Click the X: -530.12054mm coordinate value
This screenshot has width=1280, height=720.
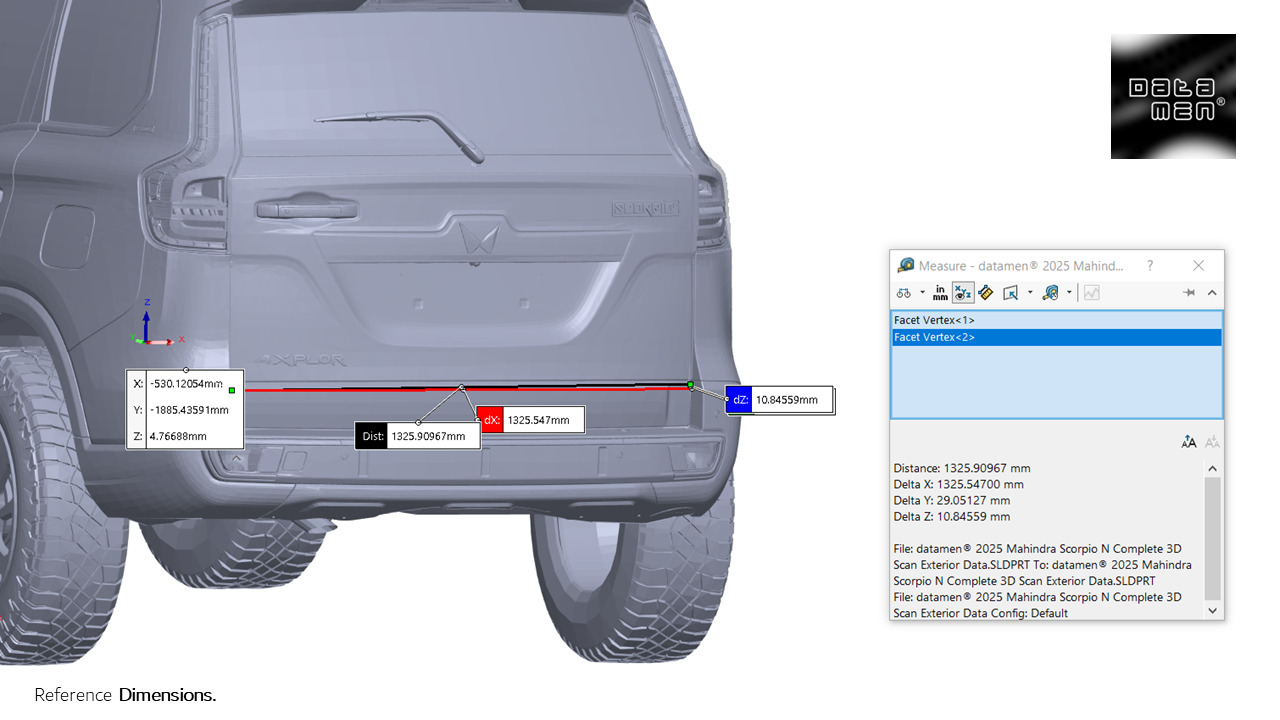[185, 383]
